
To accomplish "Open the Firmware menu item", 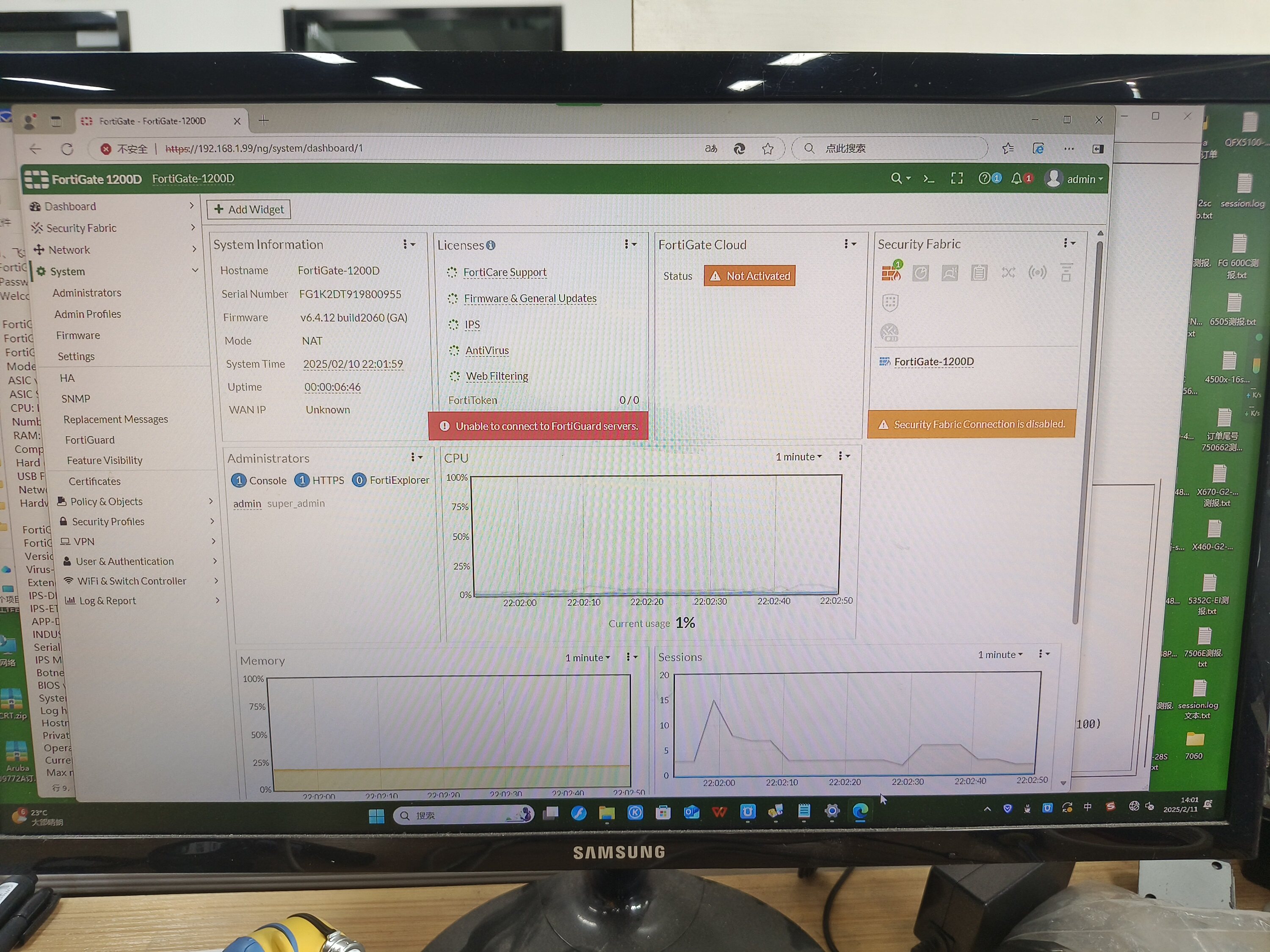I will click(78, 335).
